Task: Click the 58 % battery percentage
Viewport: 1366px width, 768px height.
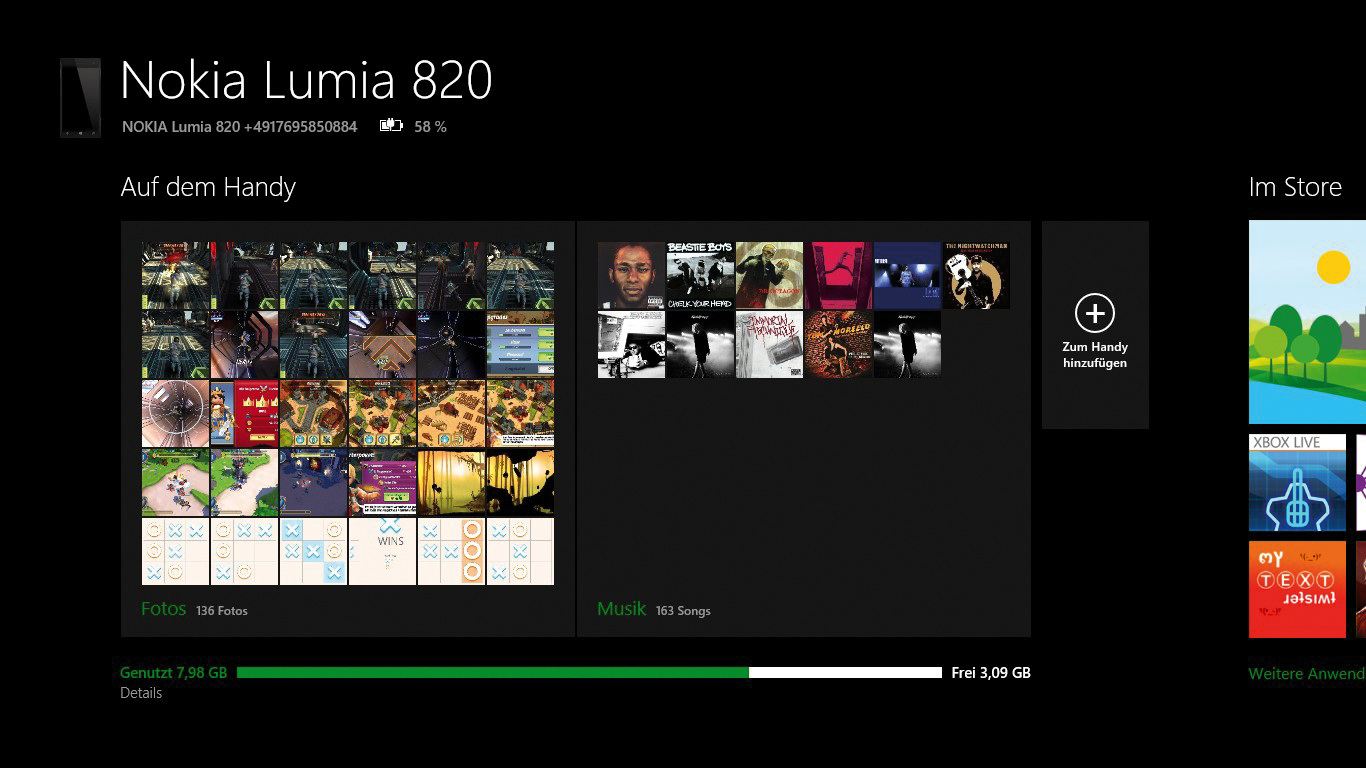Action: click(x=430, y=127)
